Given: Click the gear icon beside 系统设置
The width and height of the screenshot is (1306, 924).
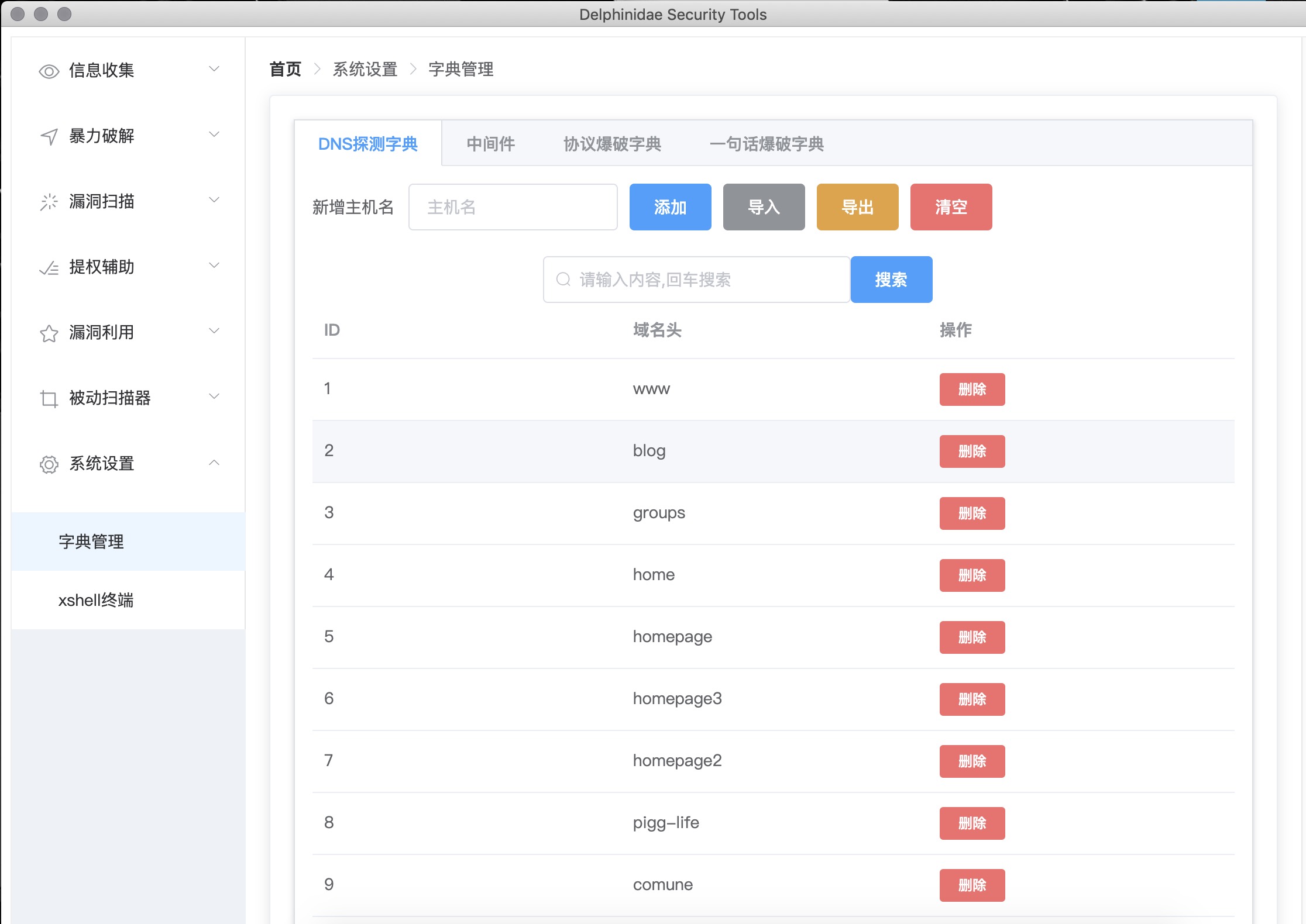Looking at the screenshot, I should click(49, 464).
